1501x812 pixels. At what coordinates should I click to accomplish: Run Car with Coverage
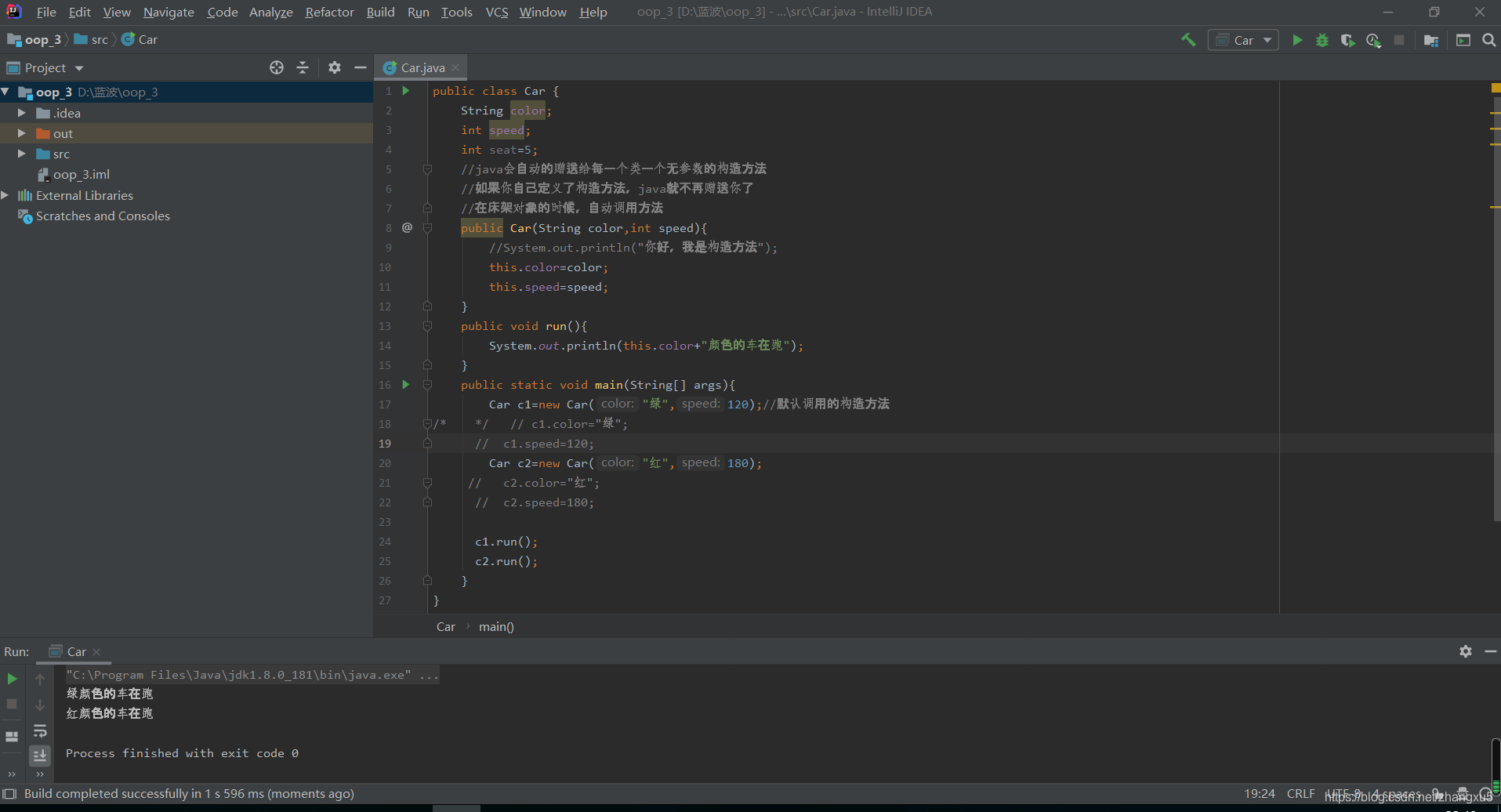[x=1347, y=40]
